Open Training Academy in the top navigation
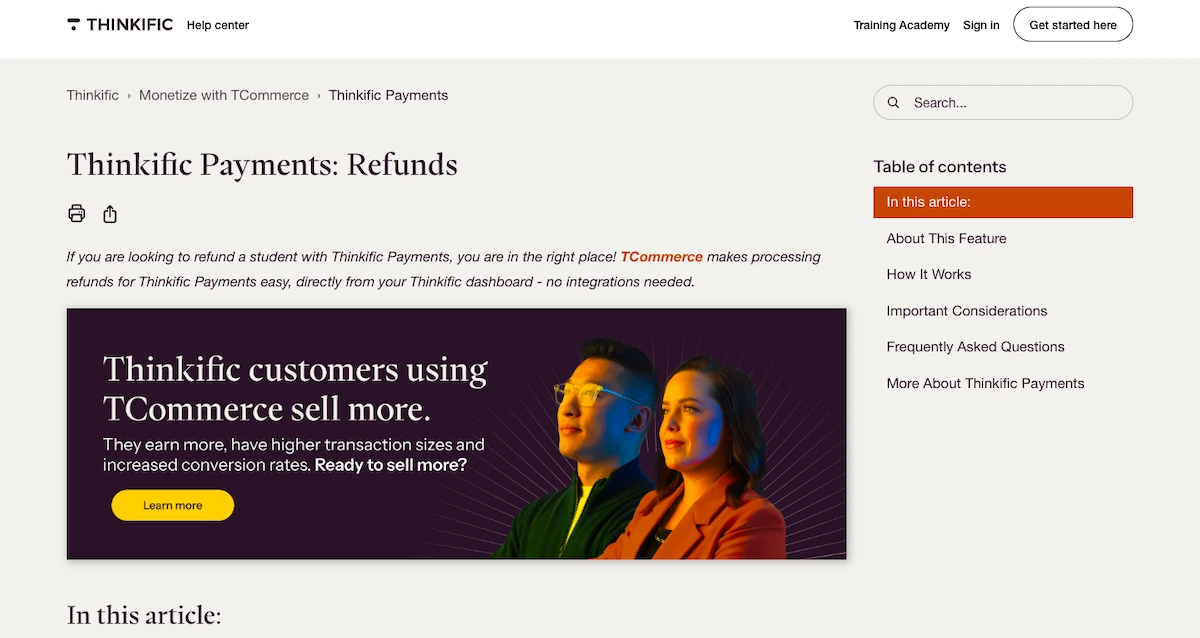The width and height of the screenshot is (1200, 638). [901, 25]
